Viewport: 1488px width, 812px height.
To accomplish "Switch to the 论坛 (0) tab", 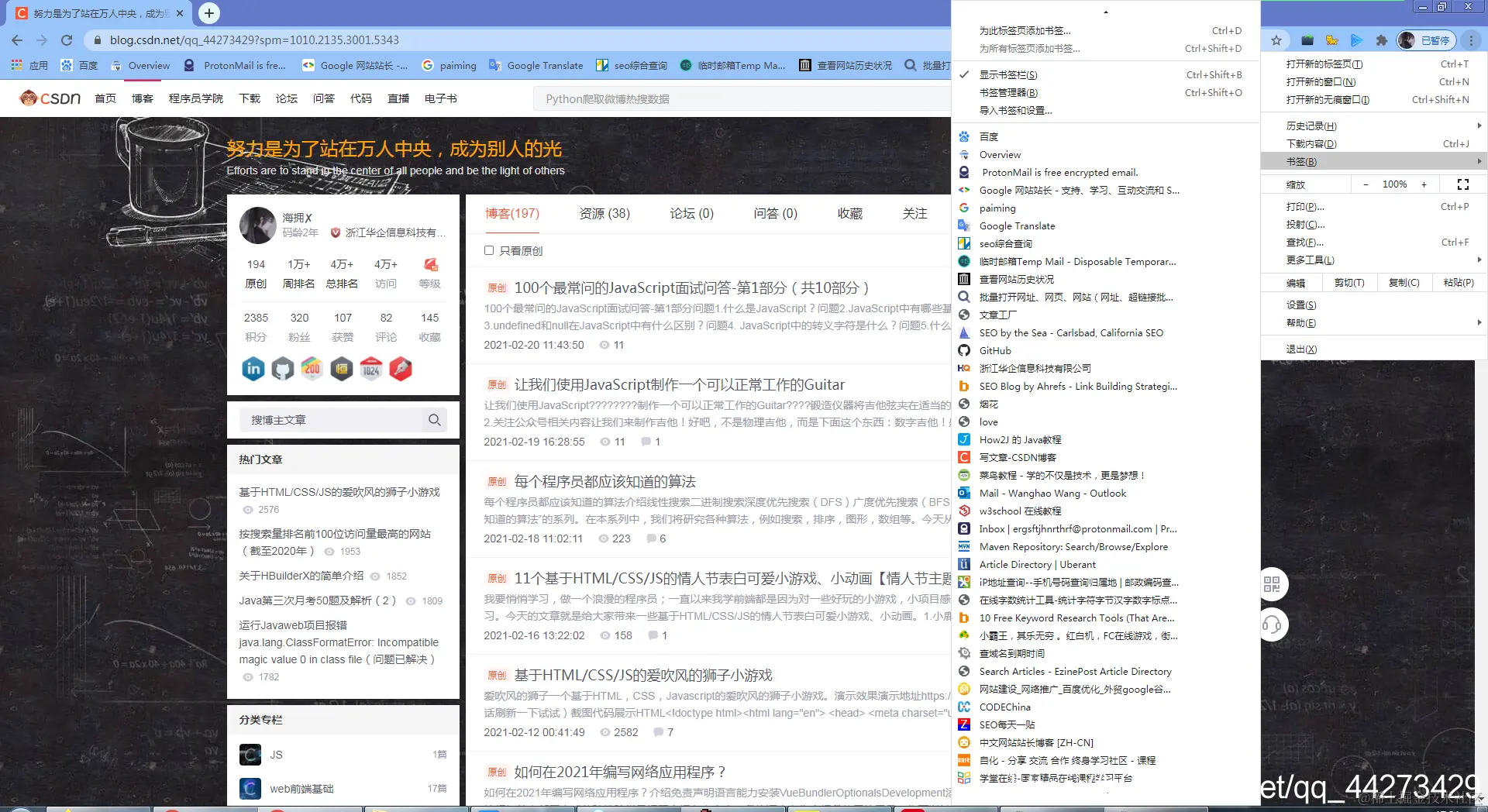I will click(692, 214).
